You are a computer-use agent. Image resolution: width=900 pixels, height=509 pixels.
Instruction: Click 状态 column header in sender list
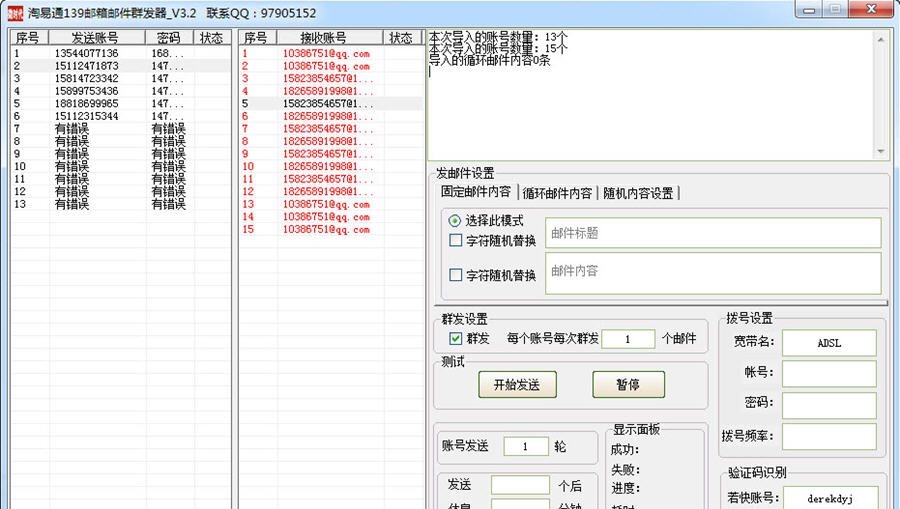(211, 38)
